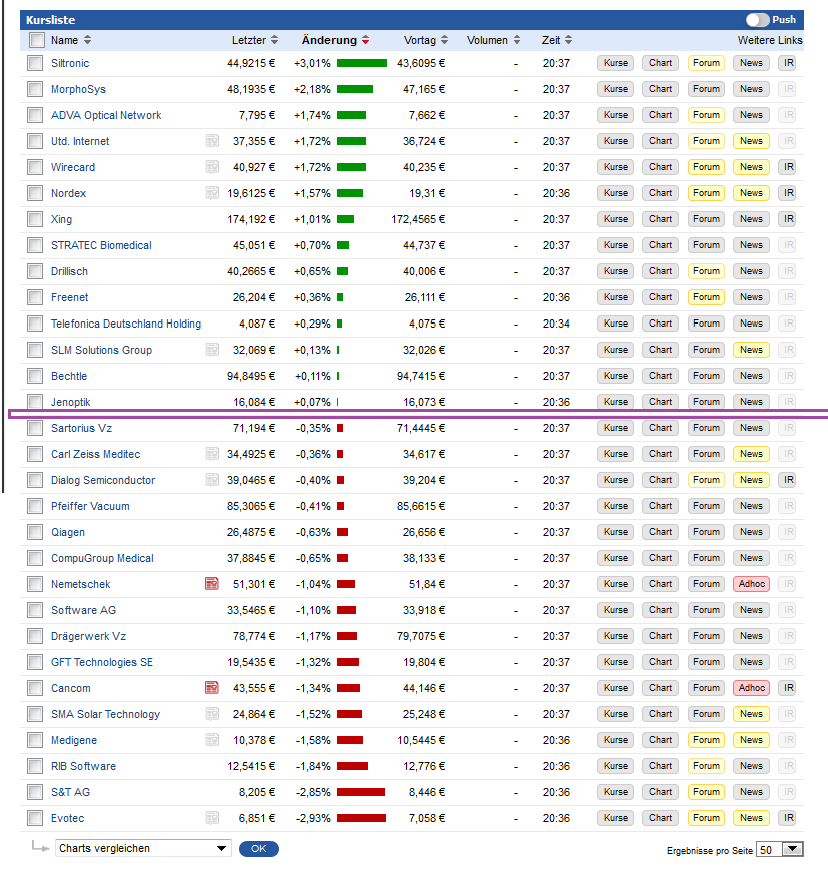Click the OK button
The width and height of the screenshot is (828, 884).
click(259, 848)
